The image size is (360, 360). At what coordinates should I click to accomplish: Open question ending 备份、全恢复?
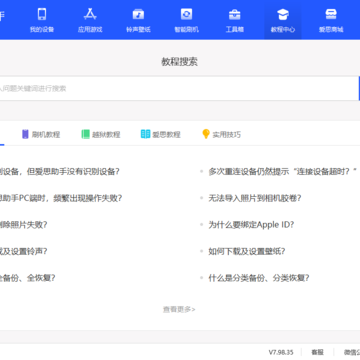pyautogui.click(x=27, y=278)
